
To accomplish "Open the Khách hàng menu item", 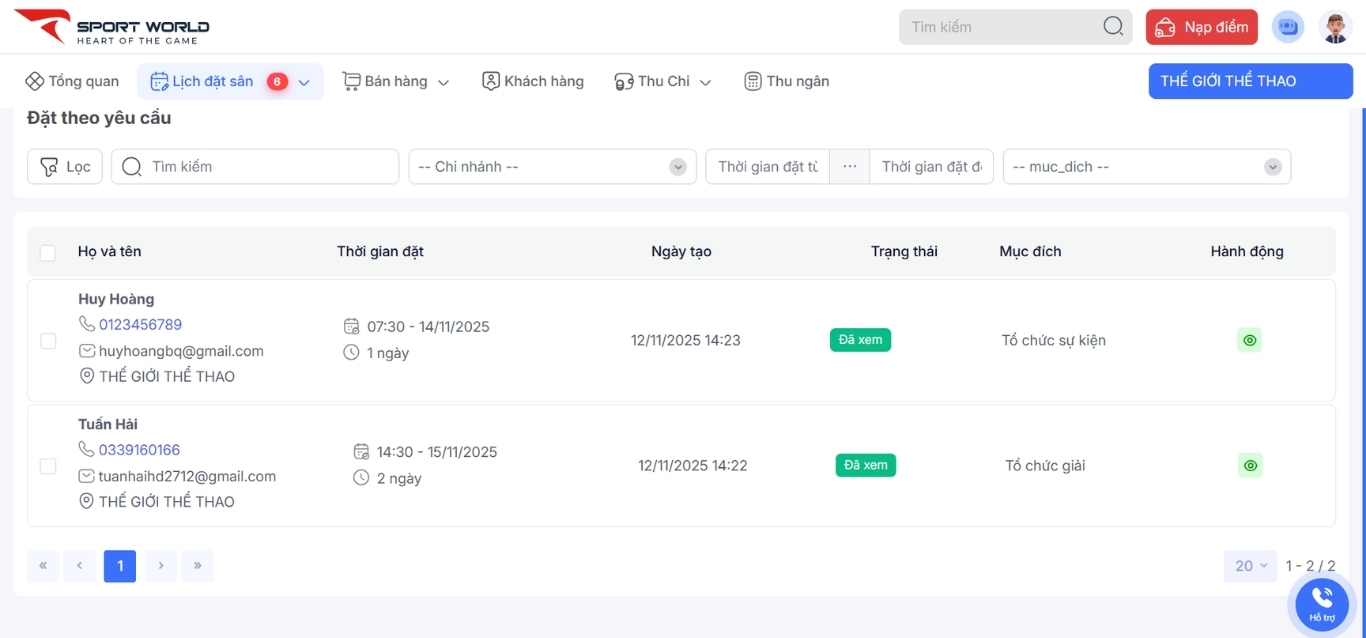I will 532,82.
